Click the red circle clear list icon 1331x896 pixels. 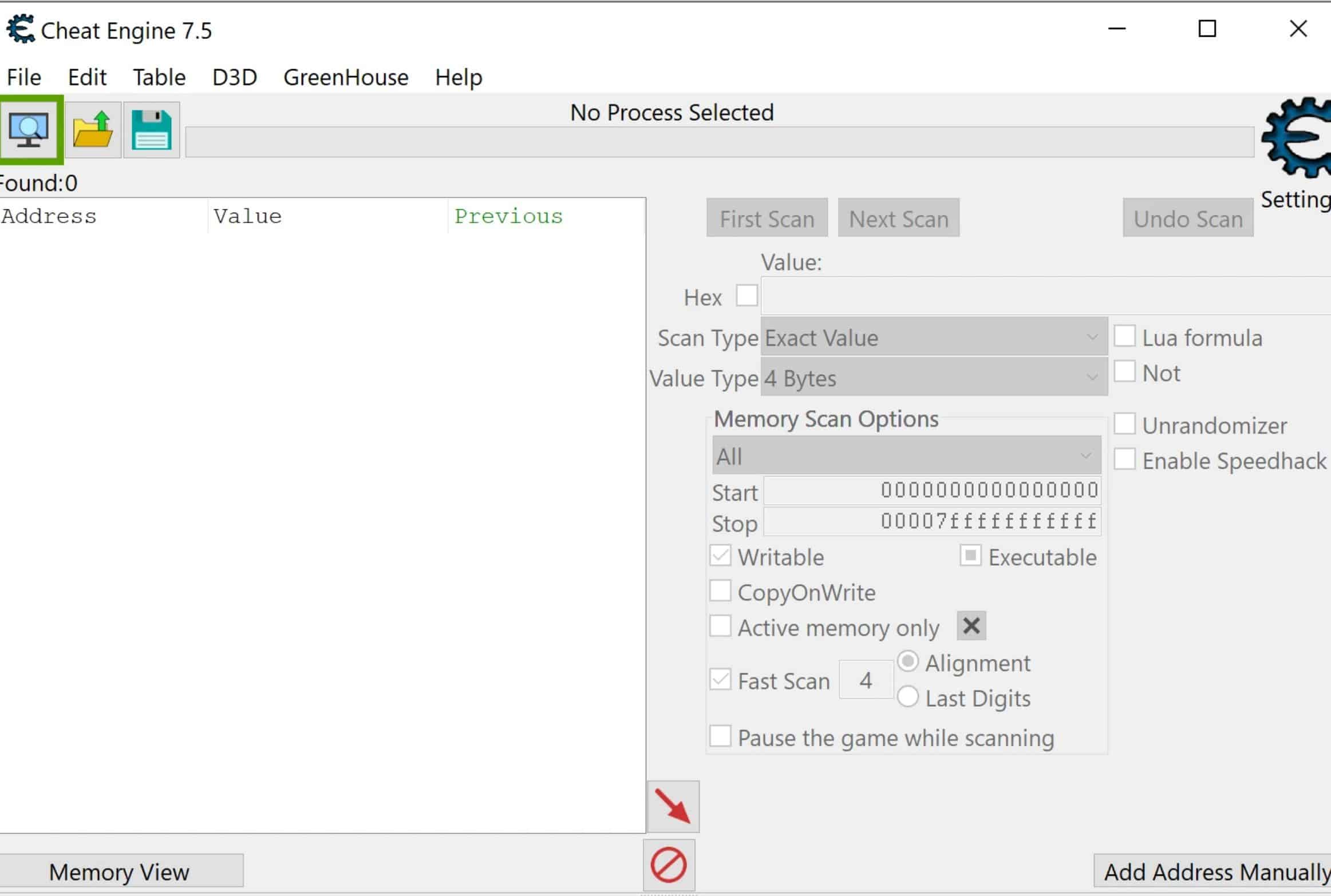tap(669, 865)
